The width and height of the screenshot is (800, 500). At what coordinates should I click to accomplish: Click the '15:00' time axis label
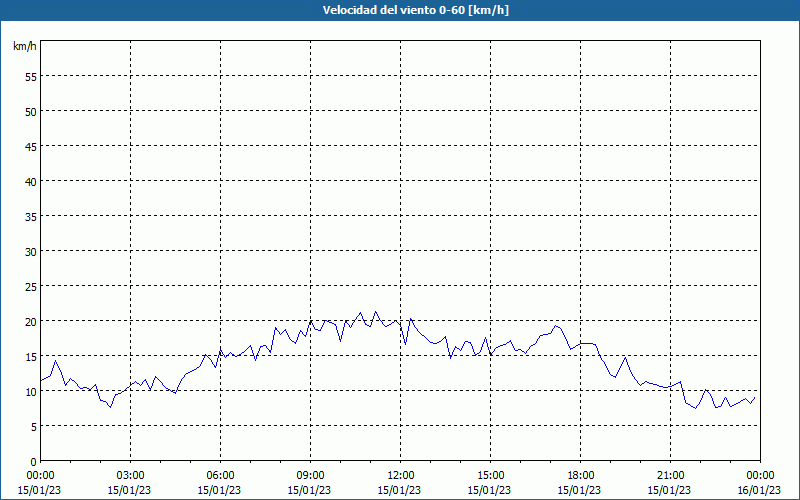[490, 476]
